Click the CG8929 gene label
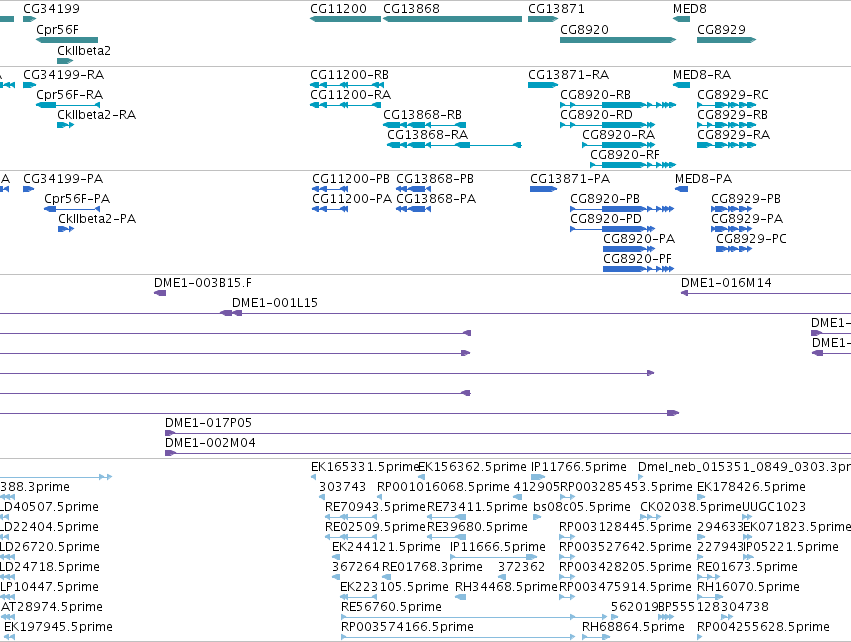Viewport: 851px width, 642px height. pyautogui.click(x=721, y=29)
